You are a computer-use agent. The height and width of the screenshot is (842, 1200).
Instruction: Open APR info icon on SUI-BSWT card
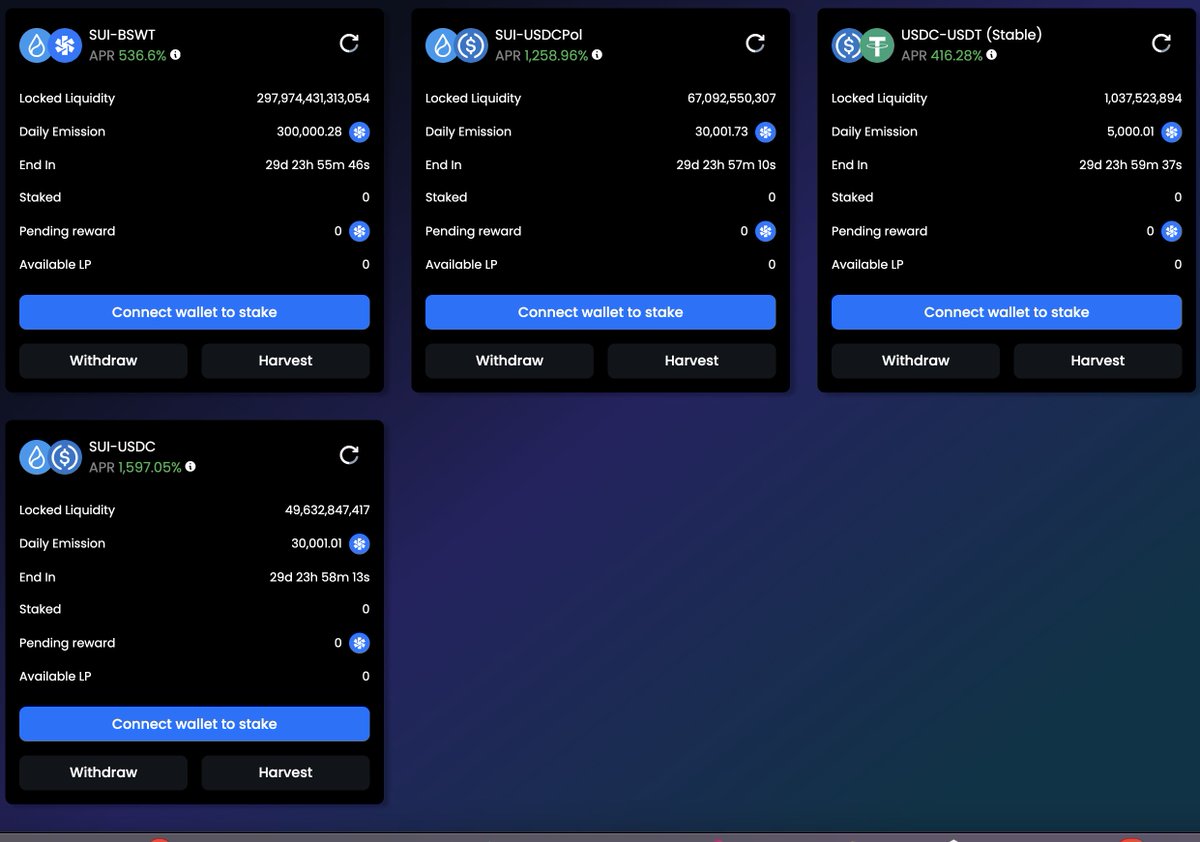coord(176,55)
